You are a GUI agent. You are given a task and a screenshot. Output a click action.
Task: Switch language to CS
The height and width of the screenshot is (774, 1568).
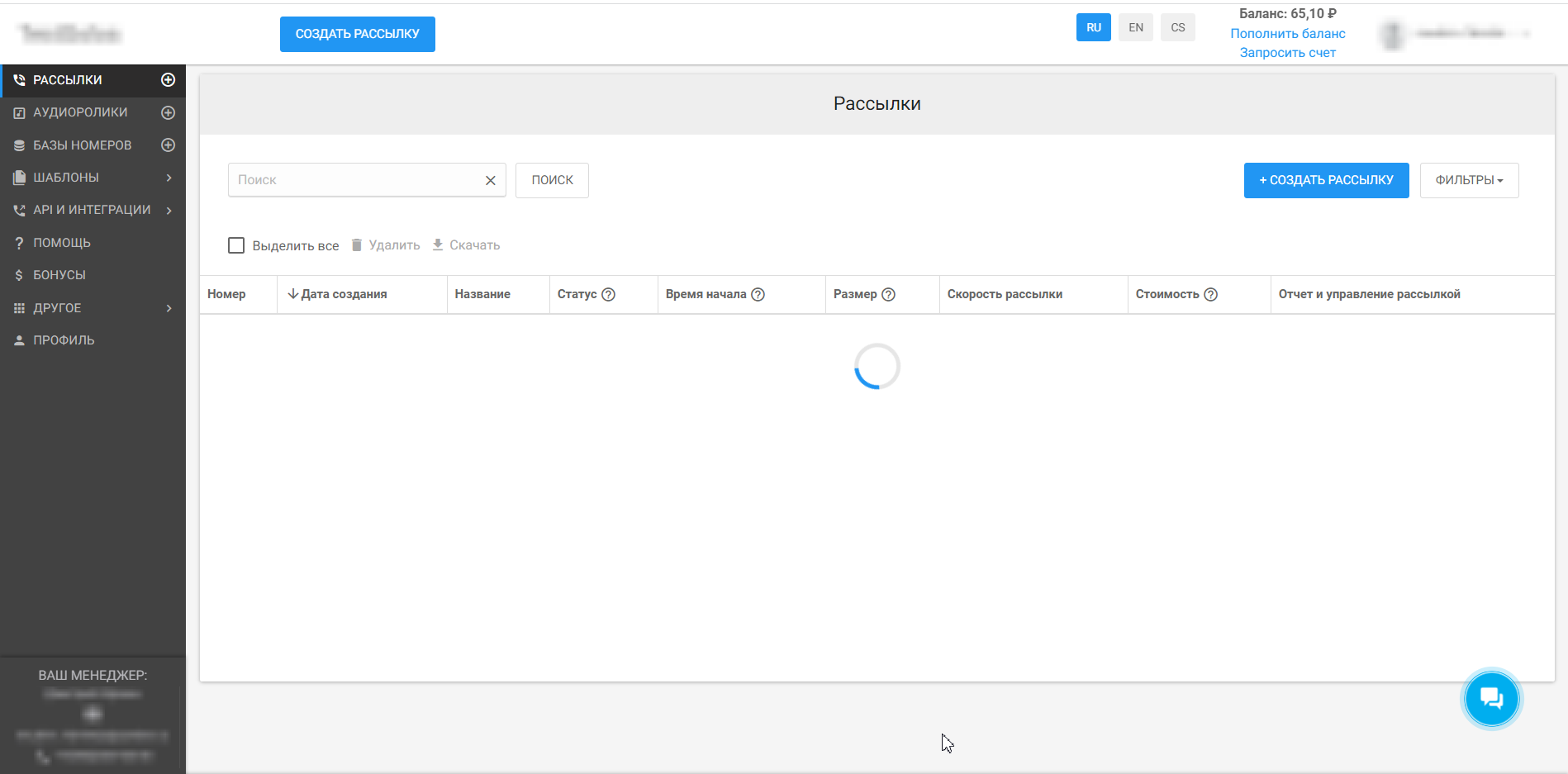(1177, 27)
